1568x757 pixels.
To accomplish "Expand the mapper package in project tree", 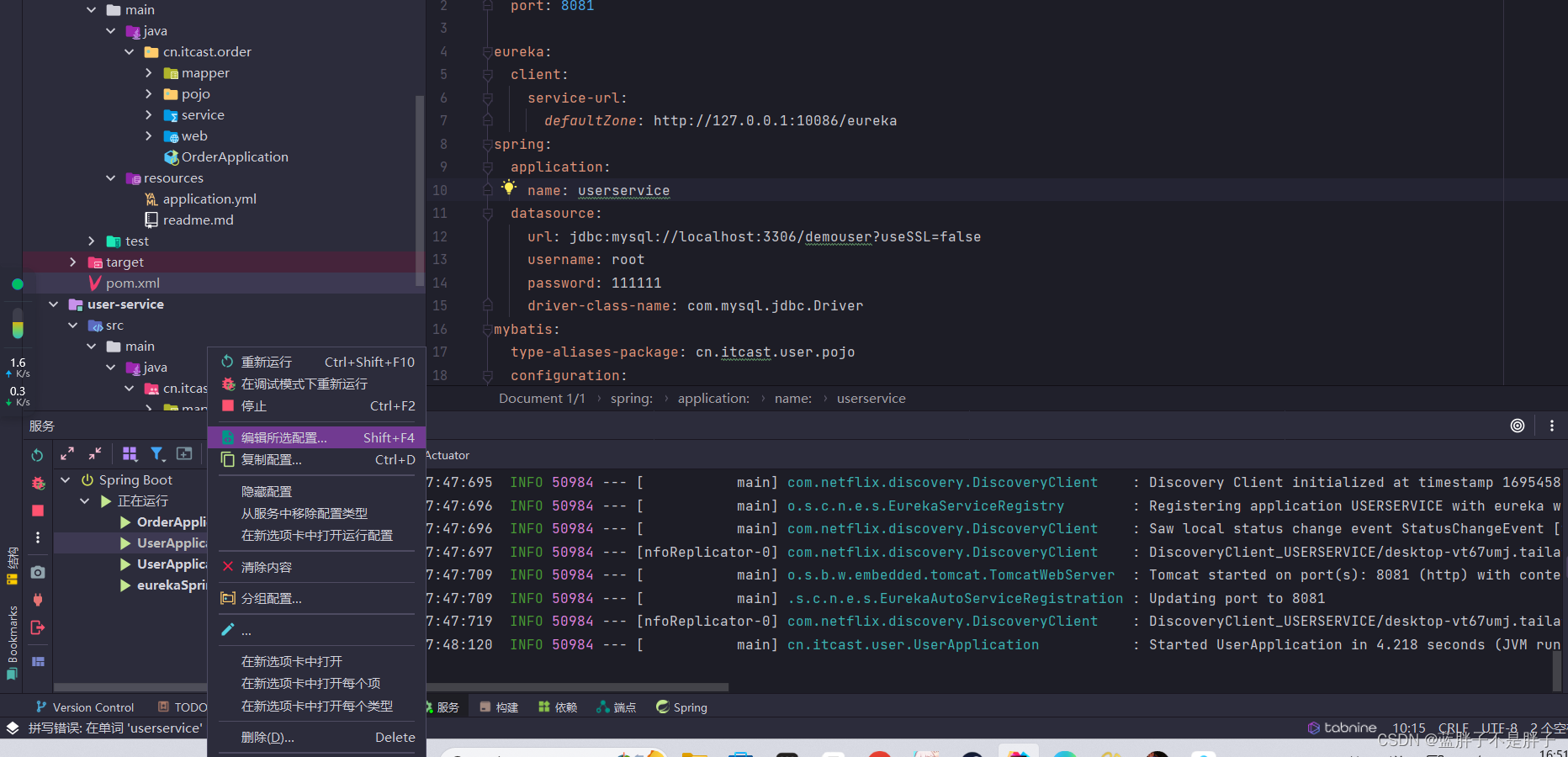I will tap(149, 73).
